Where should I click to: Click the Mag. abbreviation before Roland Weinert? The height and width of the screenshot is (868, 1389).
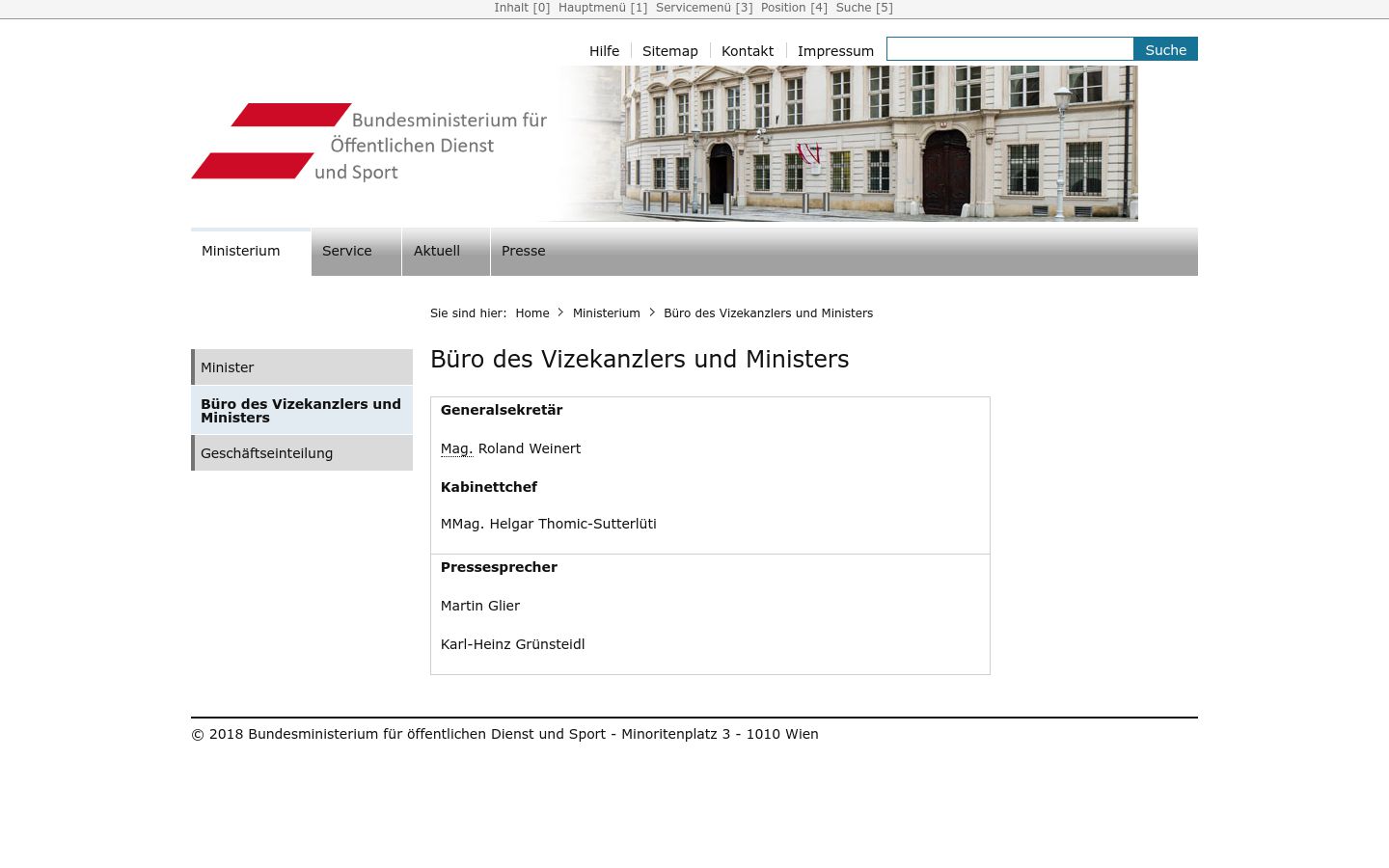click(x=457, y=448)
